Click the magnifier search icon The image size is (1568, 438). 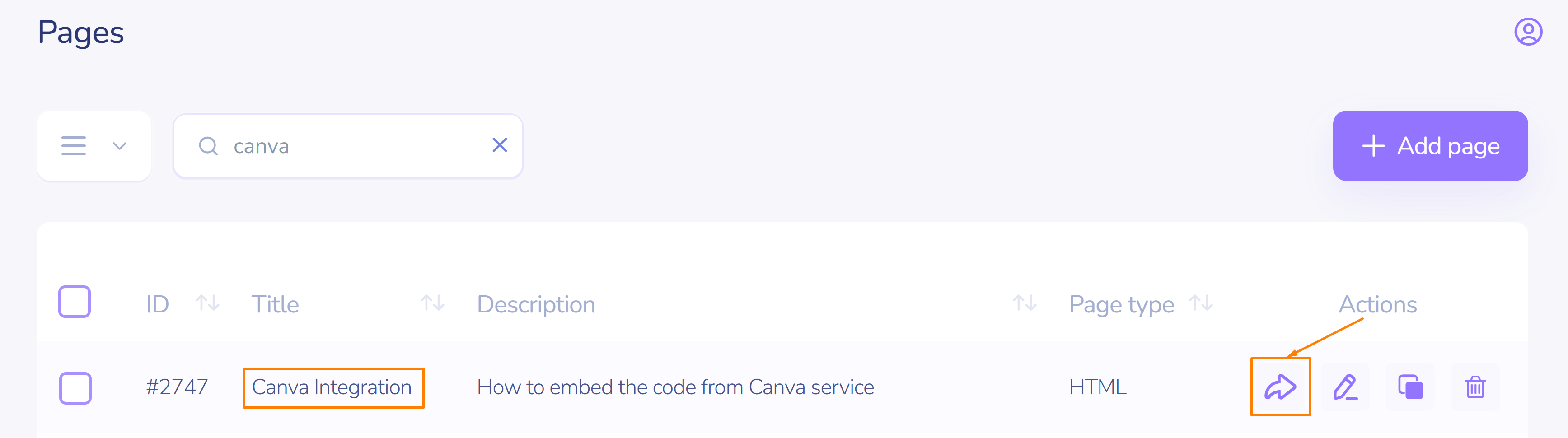[208, 146]
